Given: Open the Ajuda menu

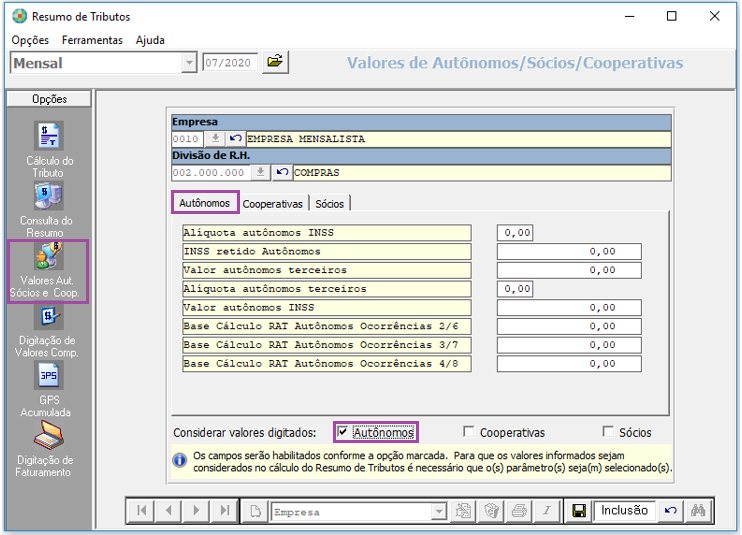Looking at the screenshot, I should [x=150, y=40].
